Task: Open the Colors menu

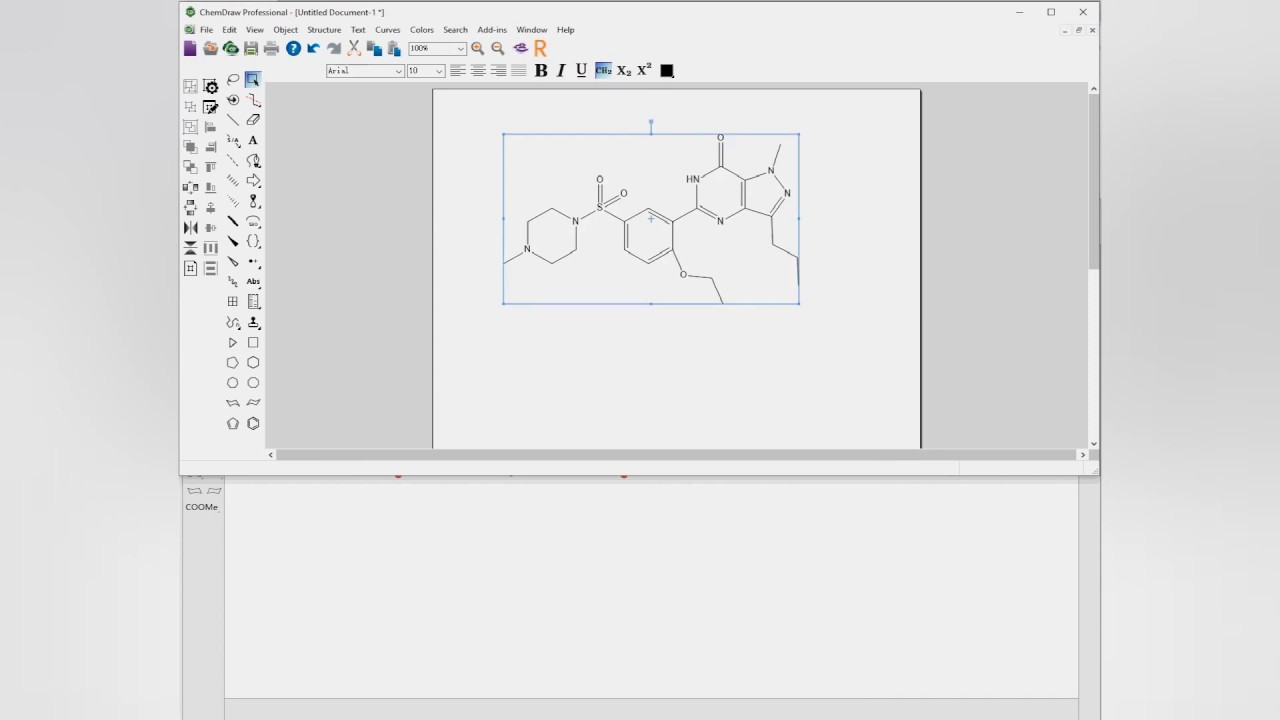Action: coord(421,30)
